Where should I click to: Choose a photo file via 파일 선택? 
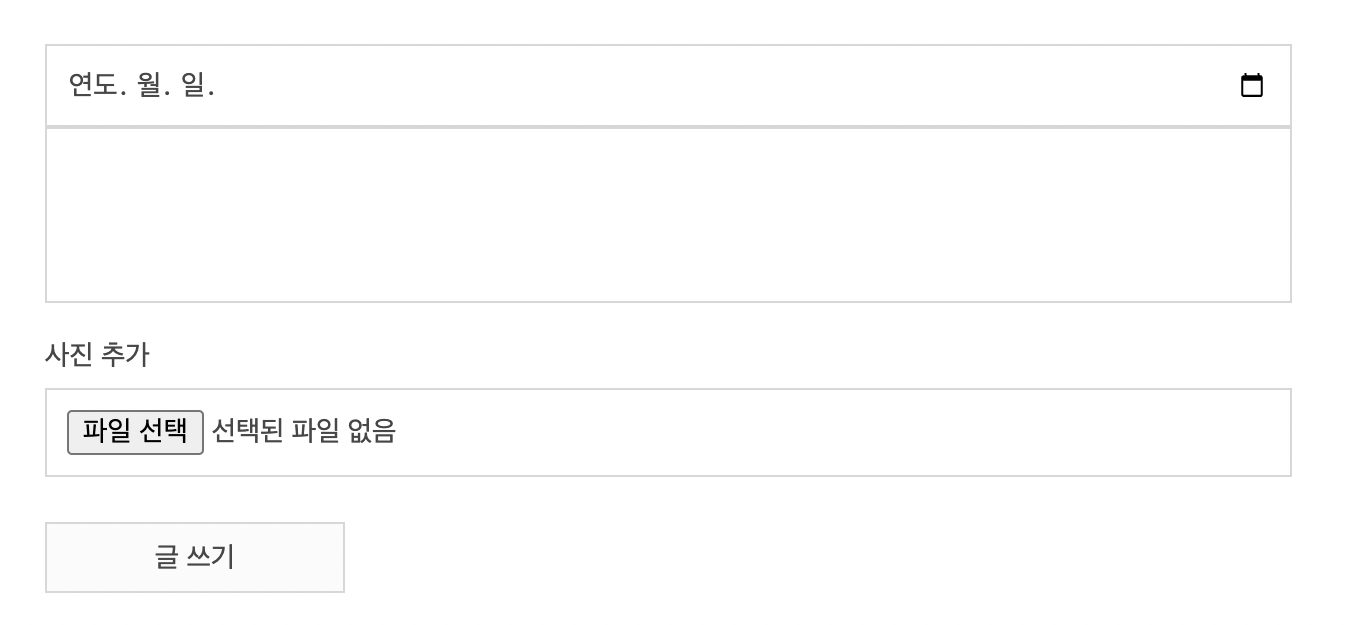pyautogui.click(x=135, y=432)
